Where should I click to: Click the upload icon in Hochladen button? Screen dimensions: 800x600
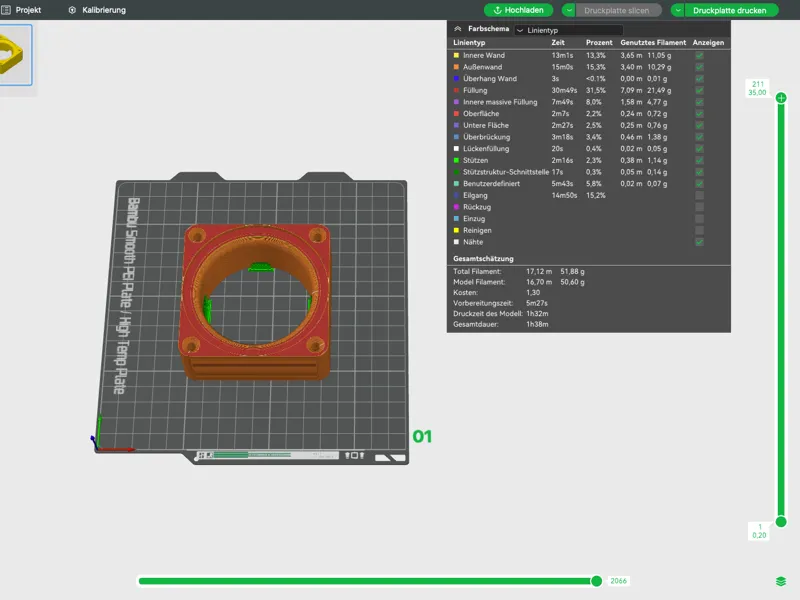[x=497, y=10]
